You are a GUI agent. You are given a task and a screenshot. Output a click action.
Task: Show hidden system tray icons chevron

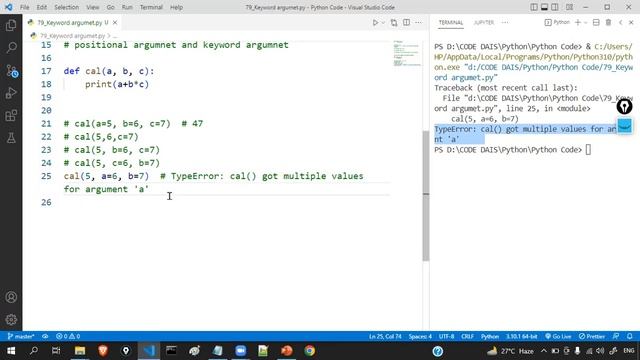(544, 351)
